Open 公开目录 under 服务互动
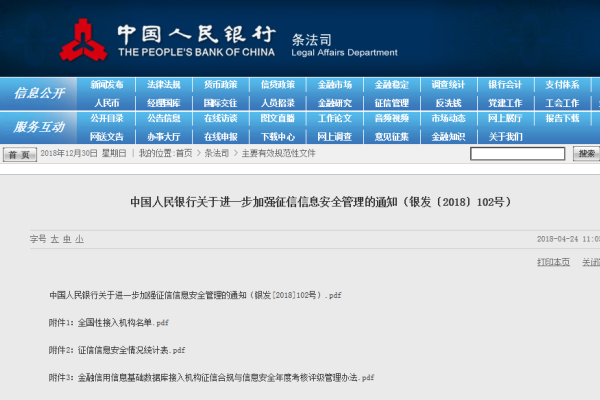The width and height of the screenshot is (600, 400). [107, 118]
